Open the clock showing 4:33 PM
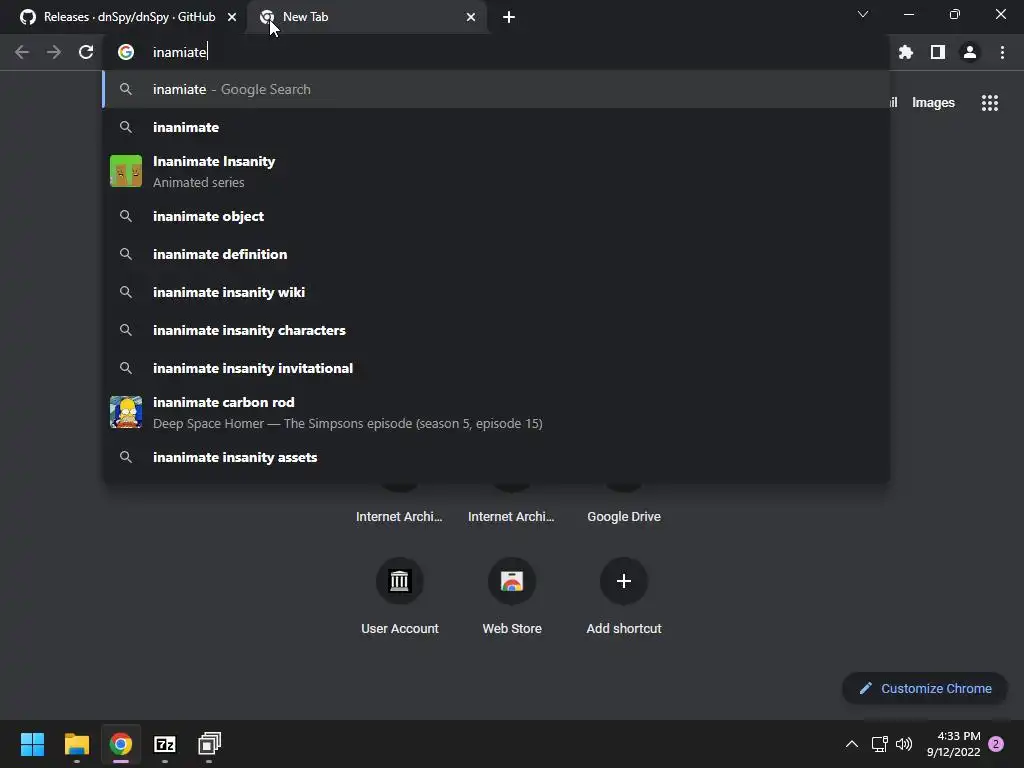The image size is (1024, 768). (x=953, y=744)
